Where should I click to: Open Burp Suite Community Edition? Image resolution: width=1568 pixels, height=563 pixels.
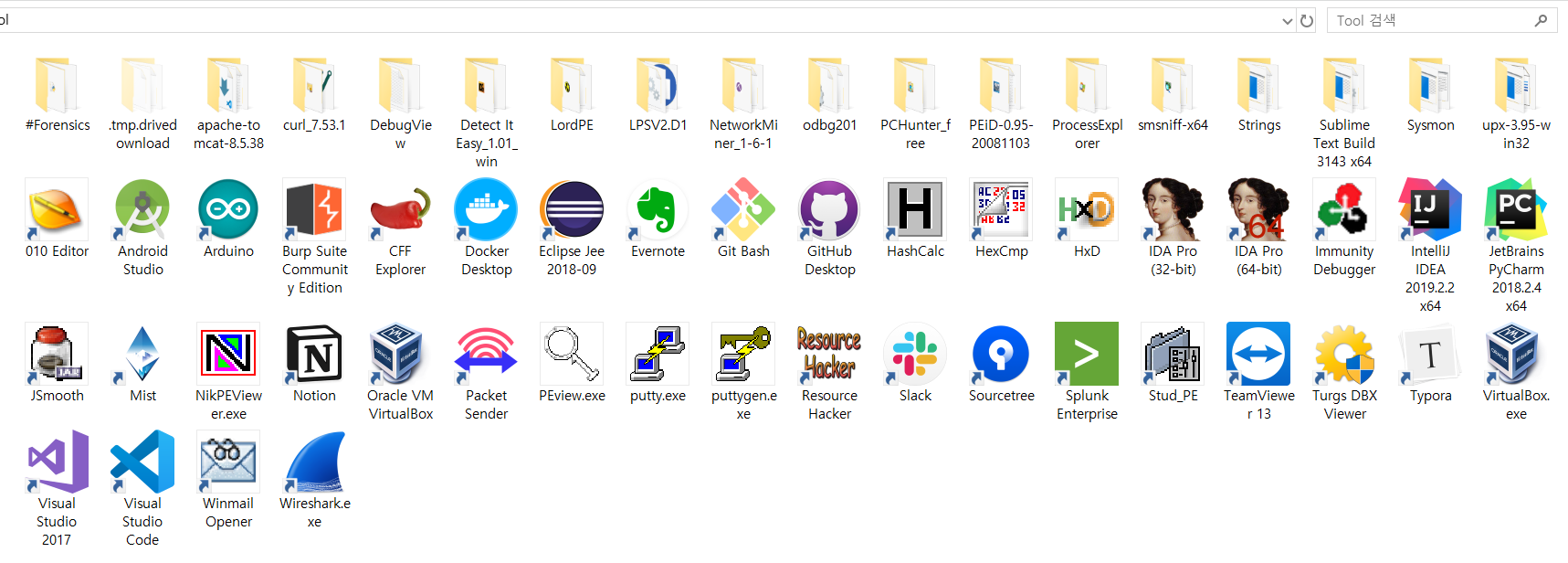[x=314, y=209]
